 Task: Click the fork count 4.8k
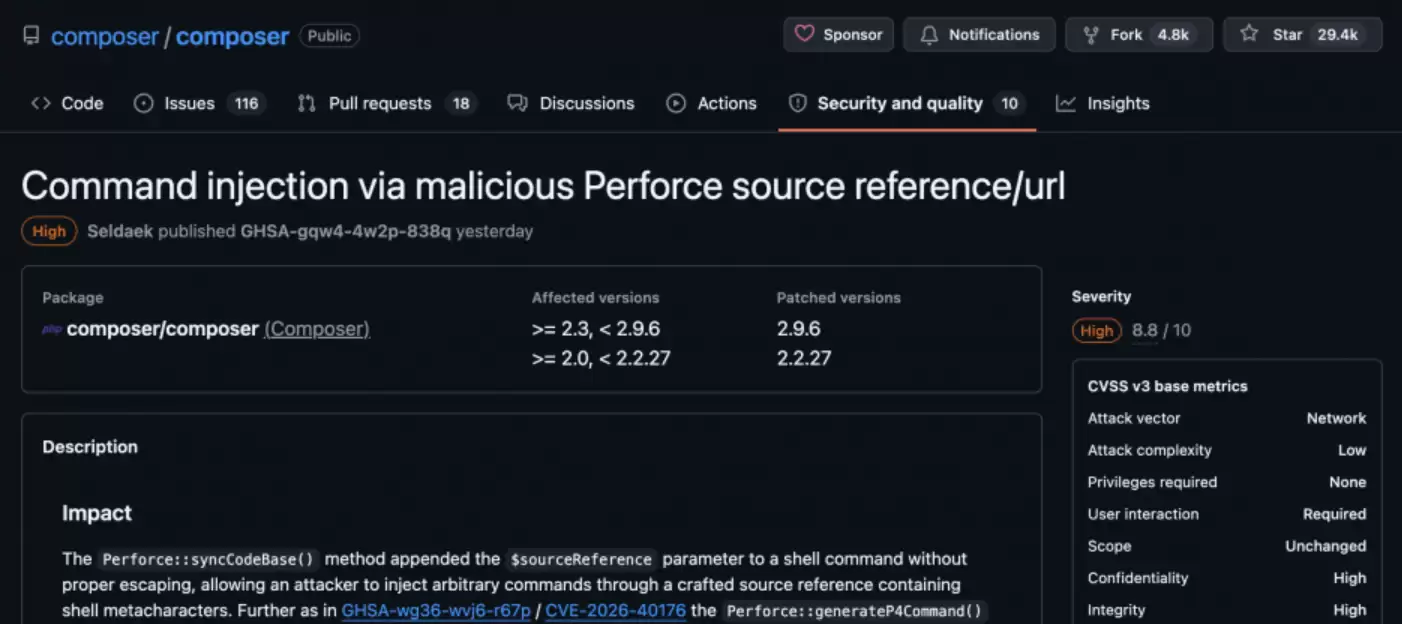click(1173, 34)
